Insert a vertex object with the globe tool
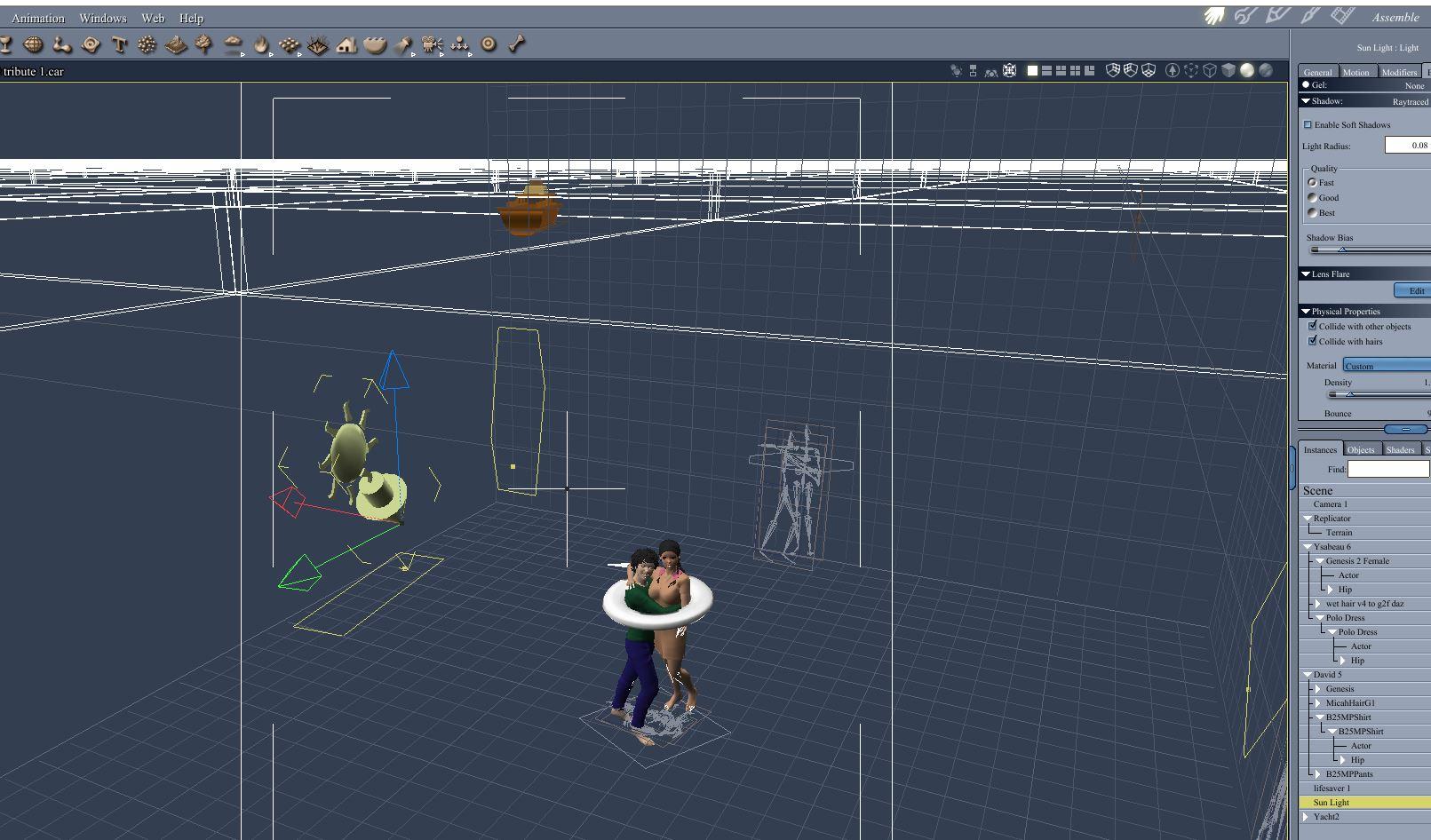Screen dimensions: 1431x840 pyautogui.click(x=34, y=44)
